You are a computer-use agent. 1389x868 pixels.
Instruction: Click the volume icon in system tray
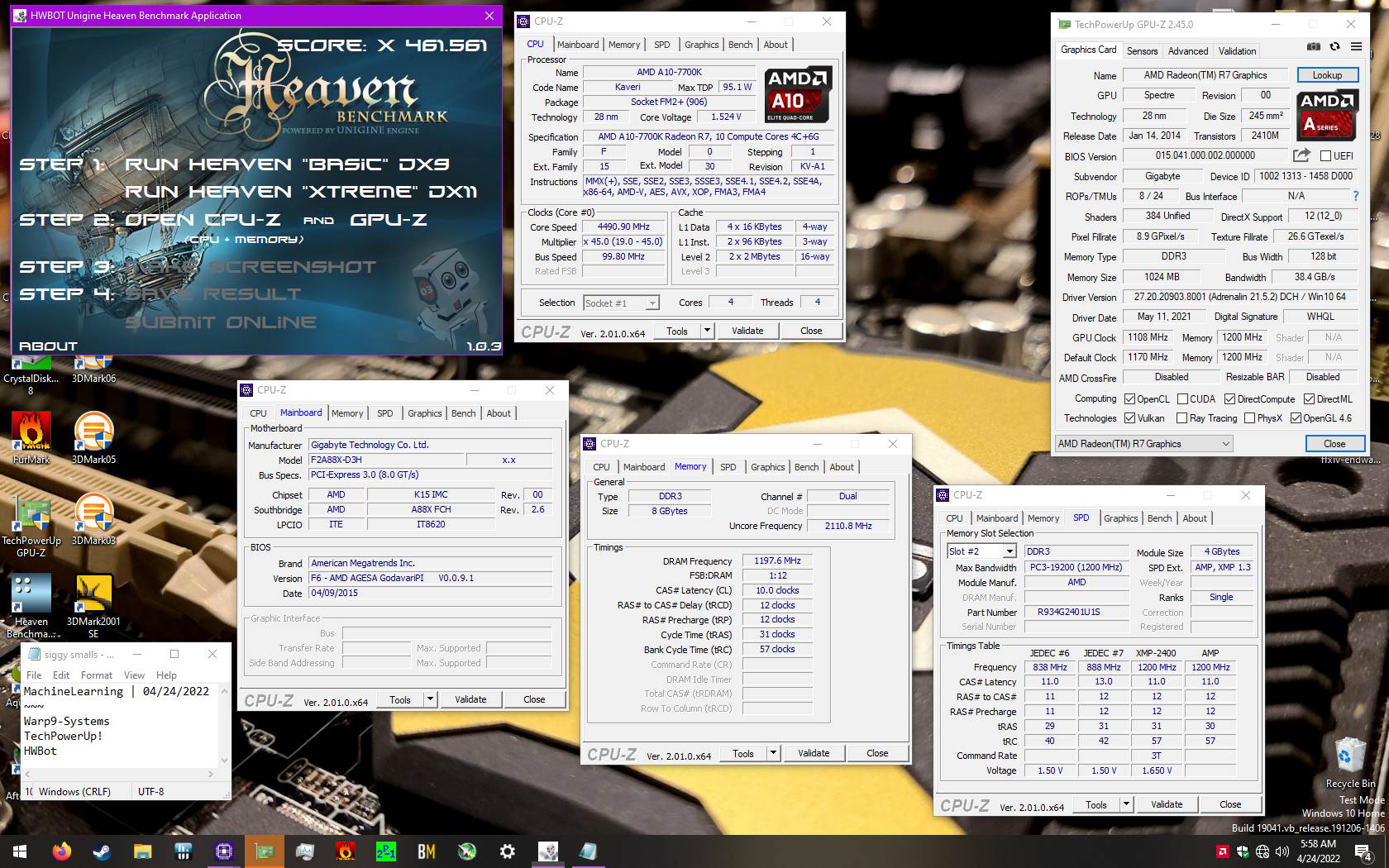click(1282, 851)
